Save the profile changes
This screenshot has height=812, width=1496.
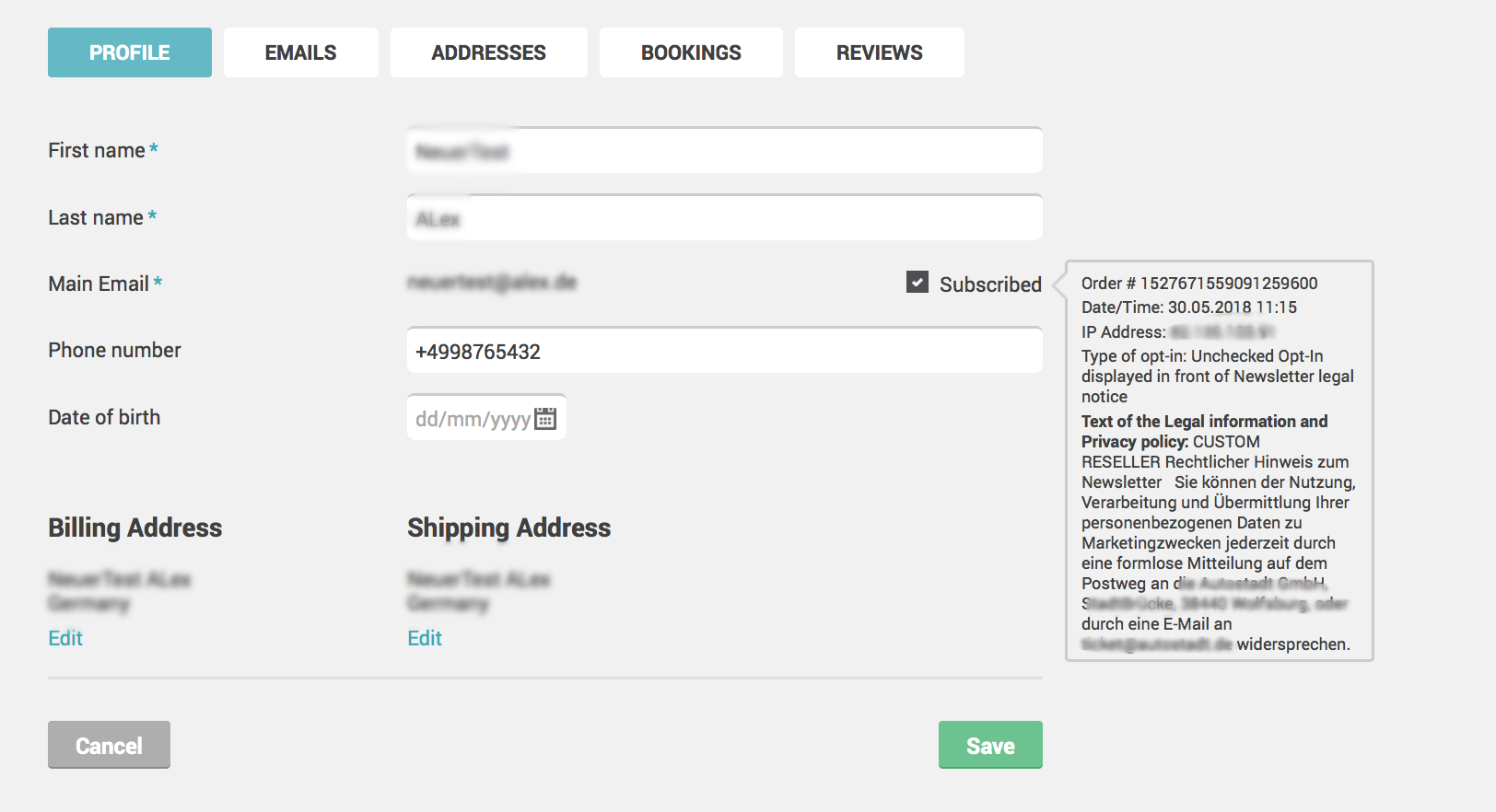(990, 745)
